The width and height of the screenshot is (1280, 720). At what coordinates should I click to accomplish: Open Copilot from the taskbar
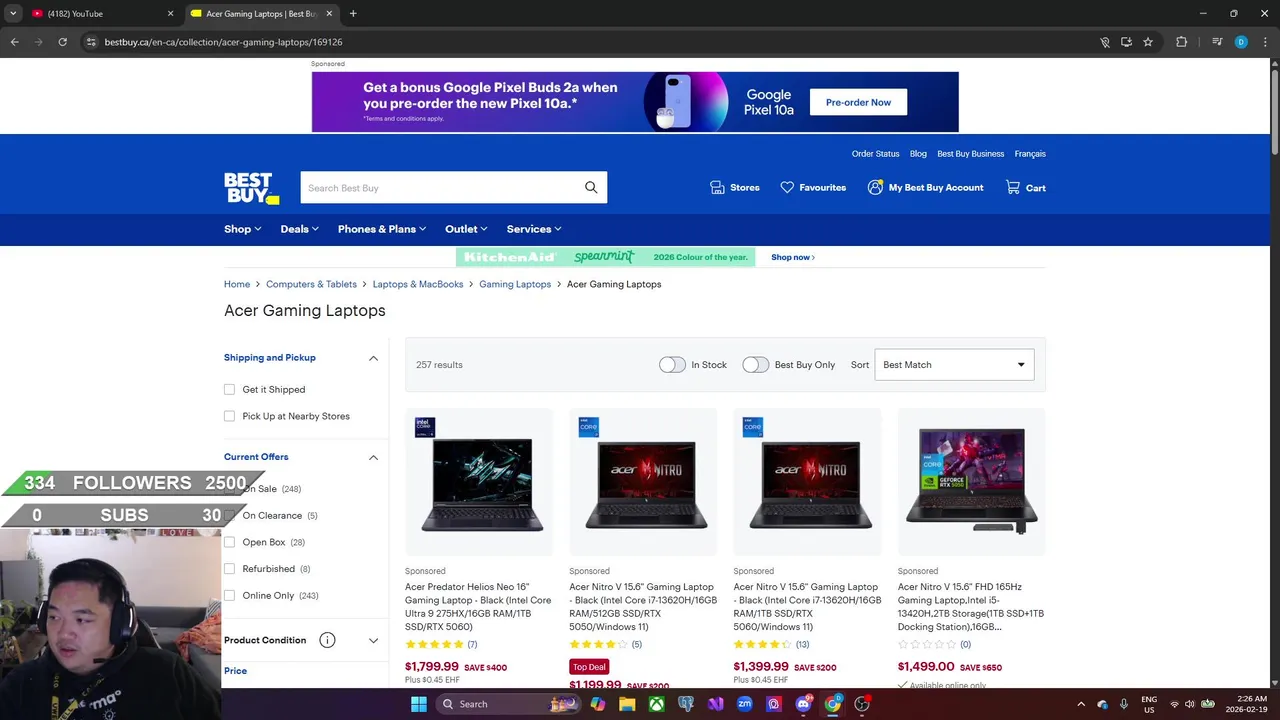pos(597,704)
